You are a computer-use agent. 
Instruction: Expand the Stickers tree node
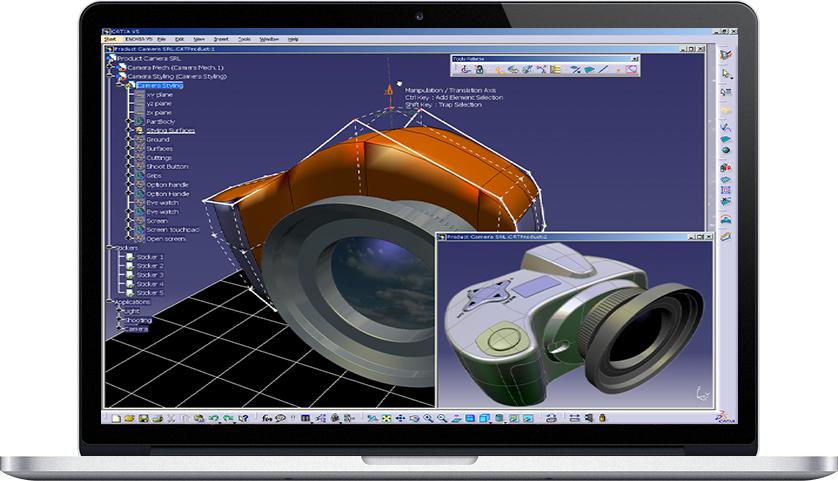click(x=110, y=246)
